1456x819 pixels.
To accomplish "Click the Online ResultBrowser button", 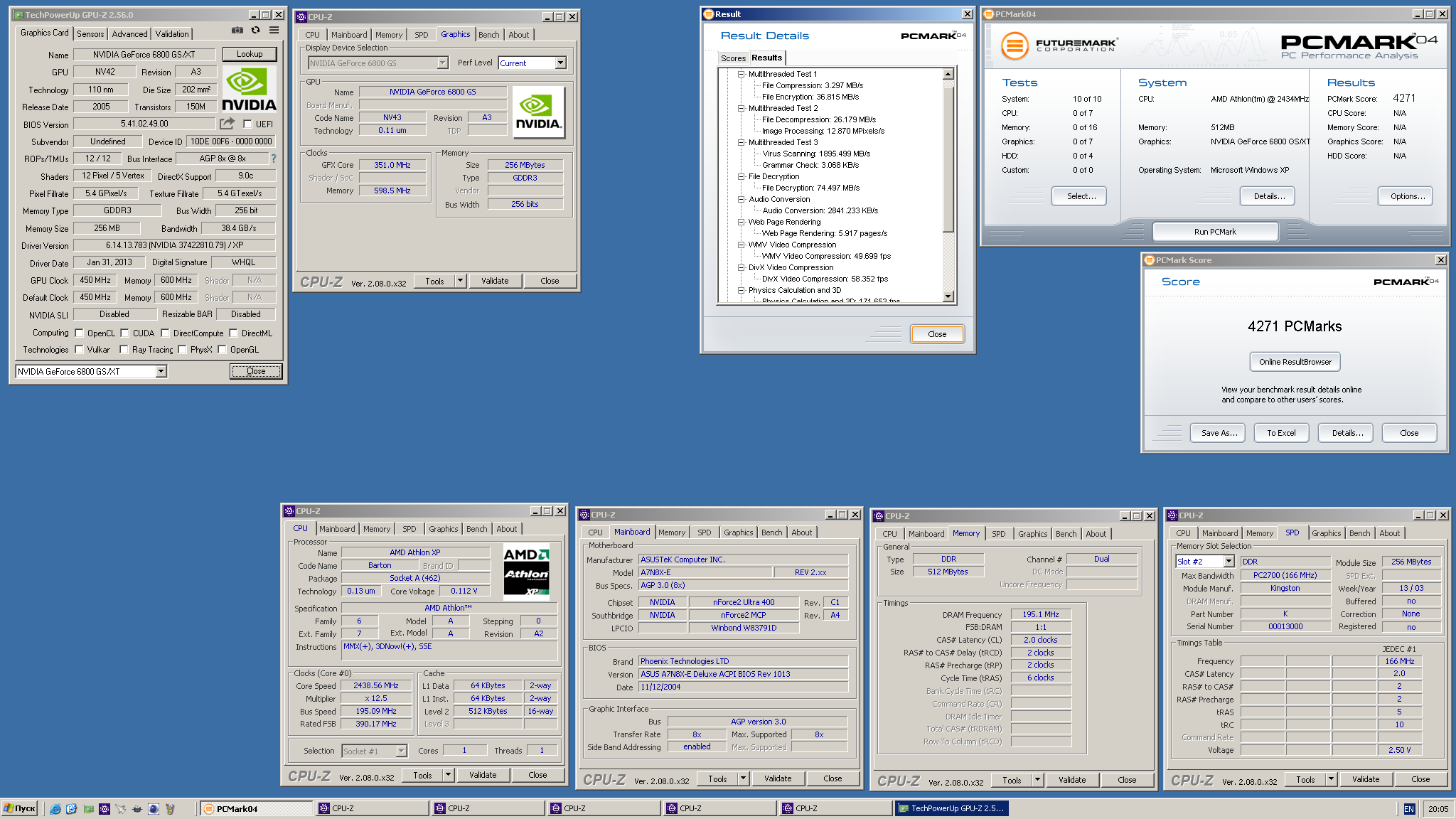I will point(1295,362).
